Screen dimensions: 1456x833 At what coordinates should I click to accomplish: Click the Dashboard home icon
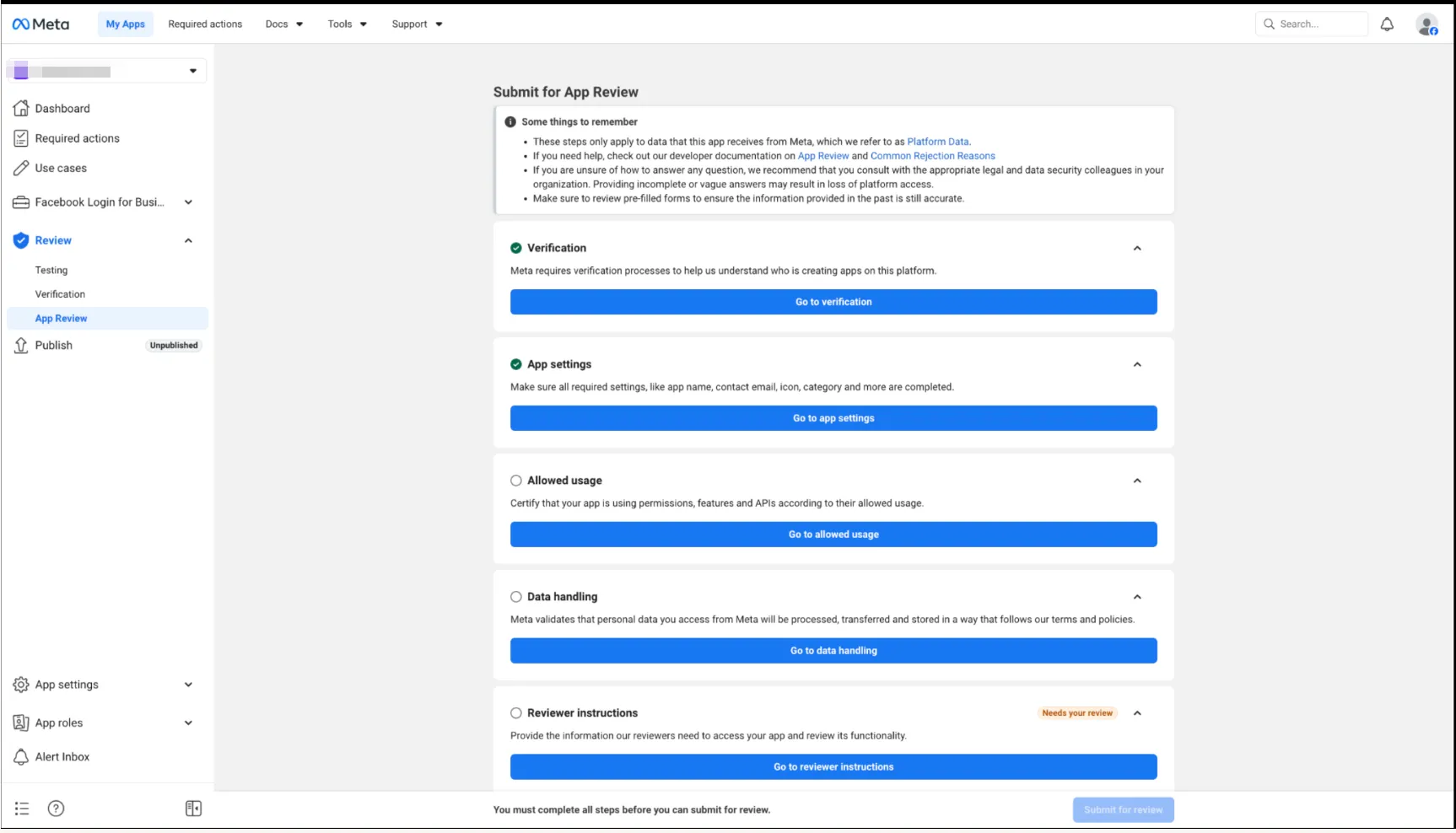[x=21, y=109]
